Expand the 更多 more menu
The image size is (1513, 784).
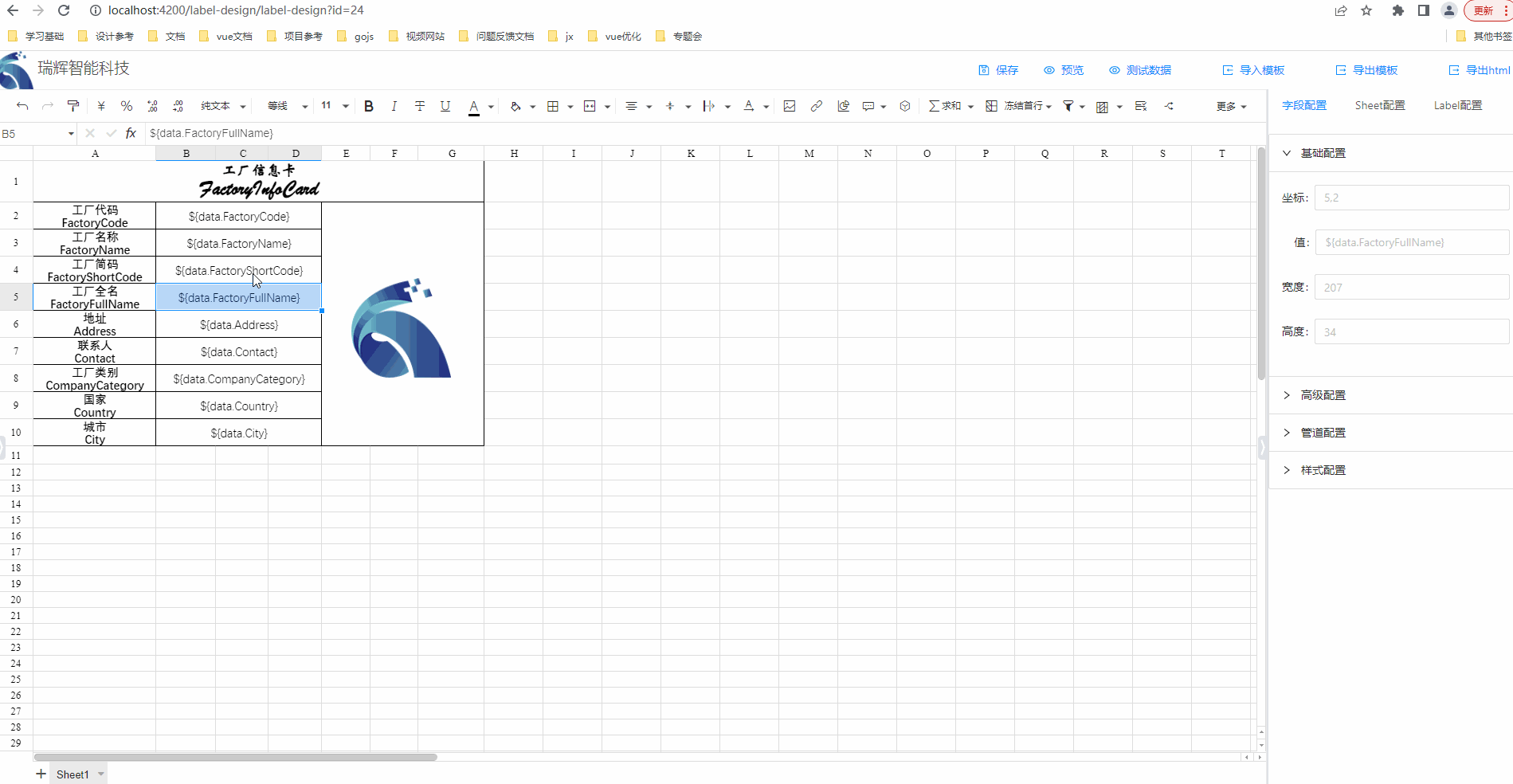tap(1231, 107)
